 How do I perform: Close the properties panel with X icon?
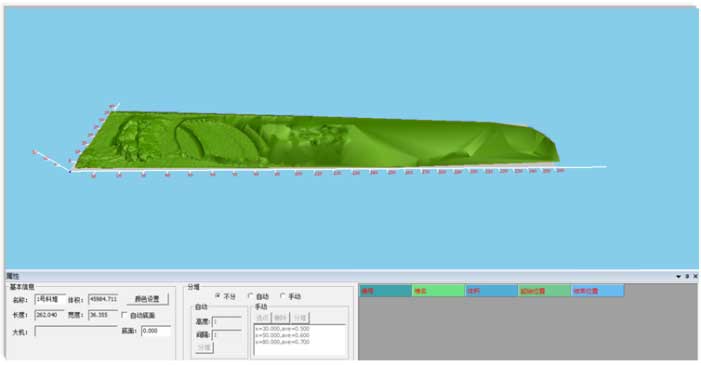(695, 276)
